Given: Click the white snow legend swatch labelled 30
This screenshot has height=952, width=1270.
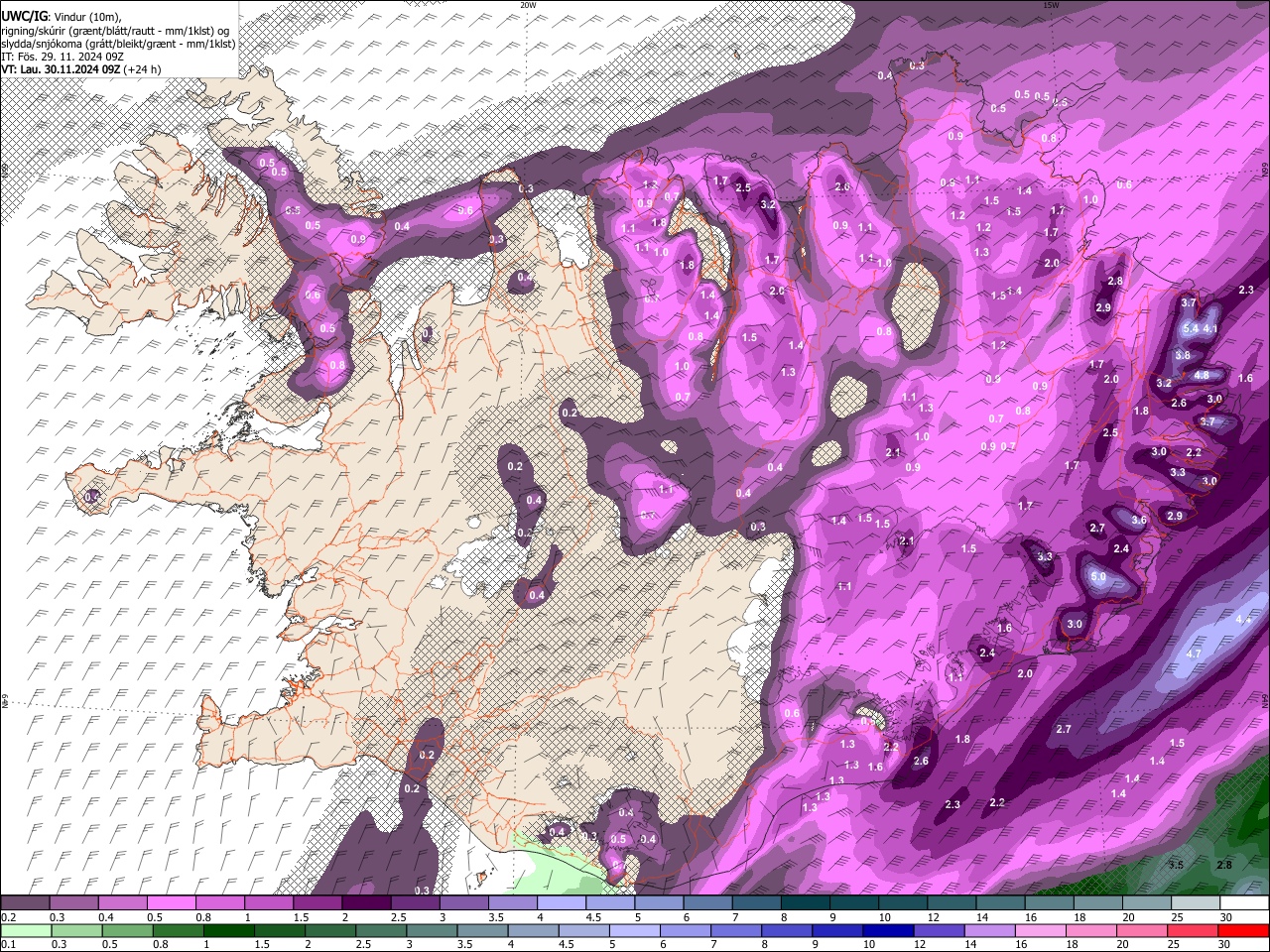Looking at the screenshot, I should coord(1244,903).
